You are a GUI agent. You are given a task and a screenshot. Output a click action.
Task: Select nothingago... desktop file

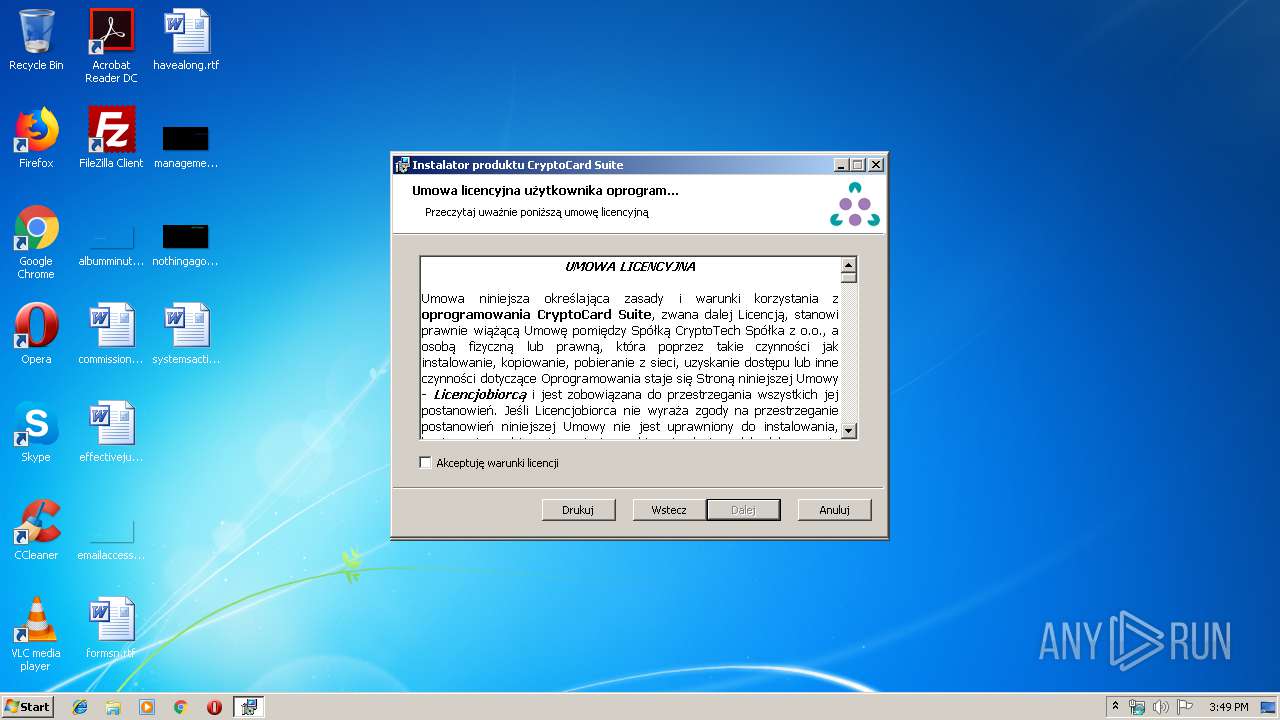(186, 246)
